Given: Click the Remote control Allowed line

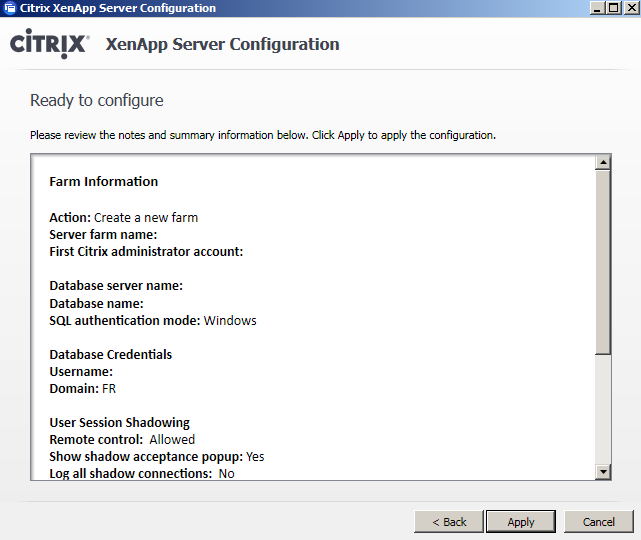Looking at the screenshot, I should tap(122, 439).
